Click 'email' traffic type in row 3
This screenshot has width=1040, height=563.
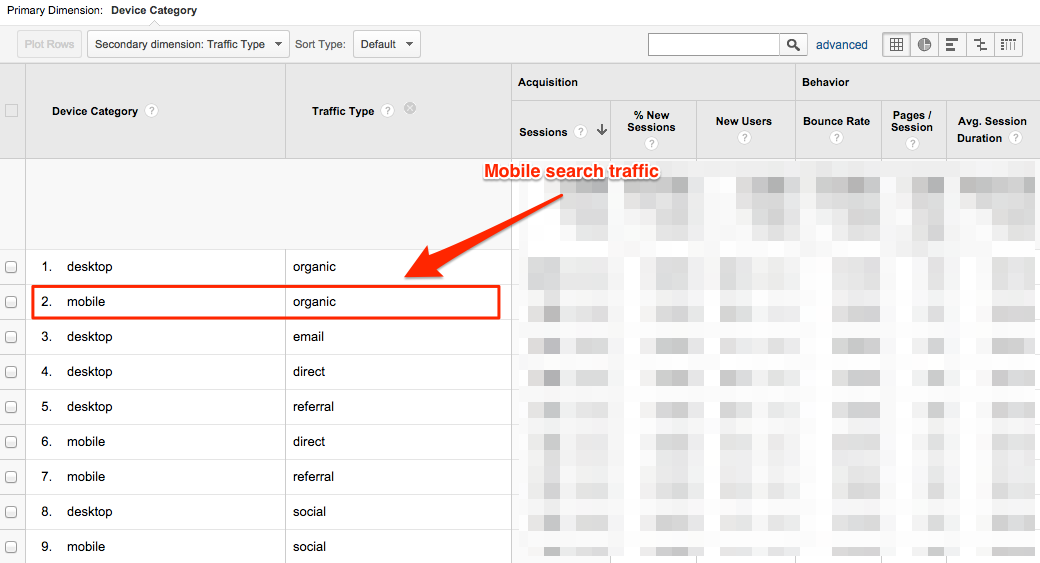[308, 337]
